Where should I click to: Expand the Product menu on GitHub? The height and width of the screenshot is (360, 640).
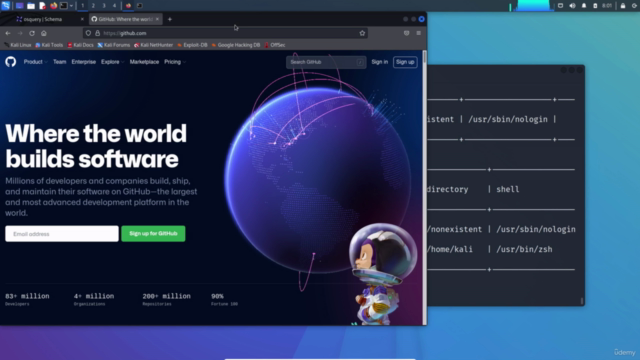click(x=35, y=62)
